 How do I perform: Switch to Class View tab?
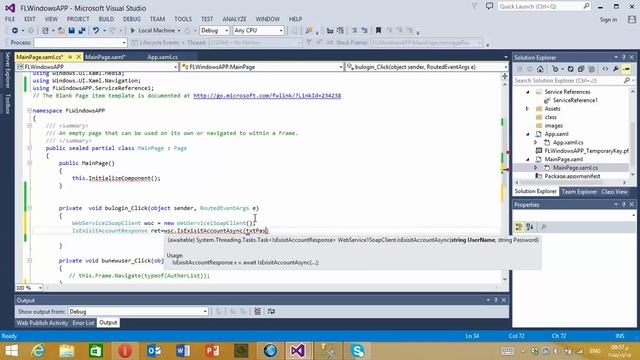614,191
